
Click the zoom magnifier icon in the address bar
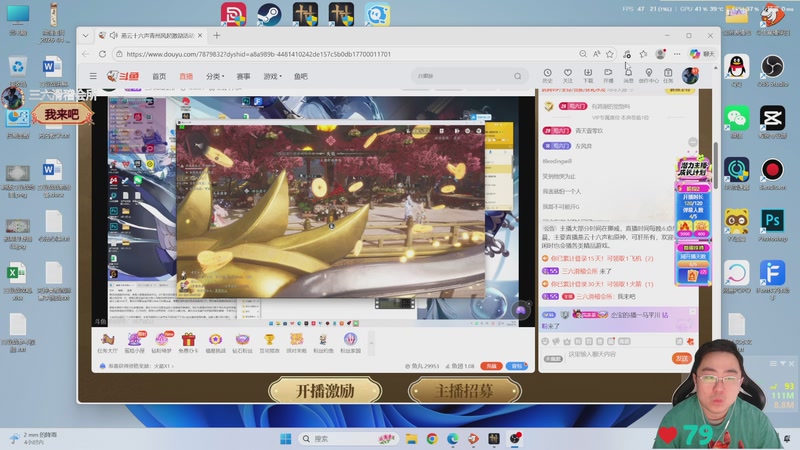click(583, 54)
